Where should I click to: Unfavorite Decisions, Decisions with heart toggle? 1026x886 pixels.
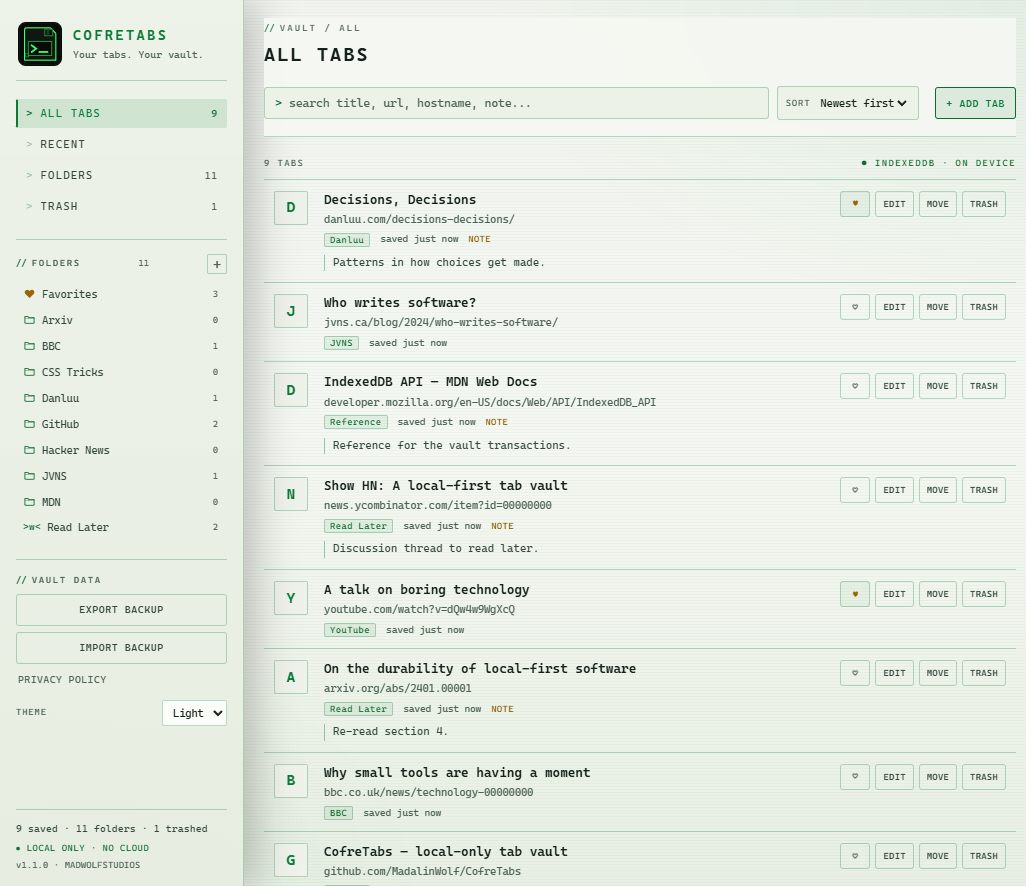click(855, 204)
